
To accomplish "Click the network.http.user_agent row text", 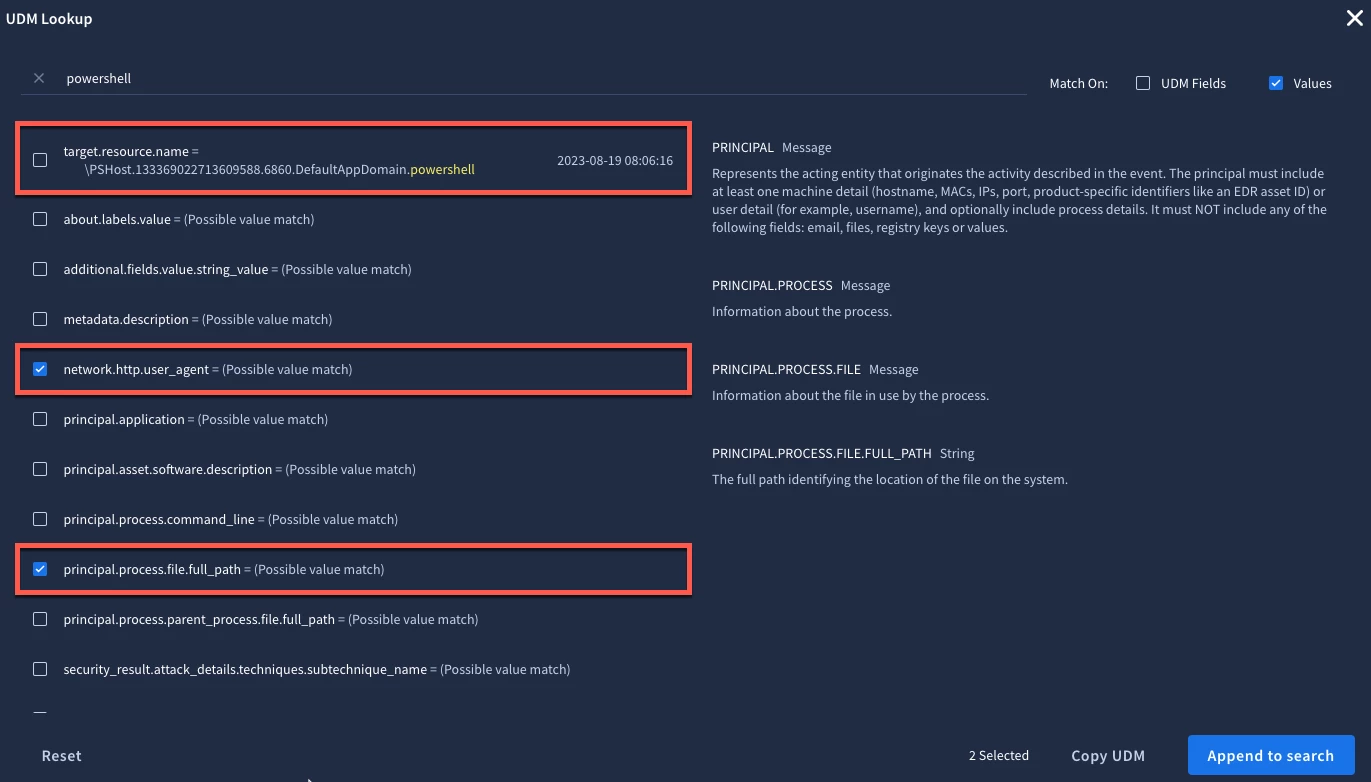I will point(208,369).
